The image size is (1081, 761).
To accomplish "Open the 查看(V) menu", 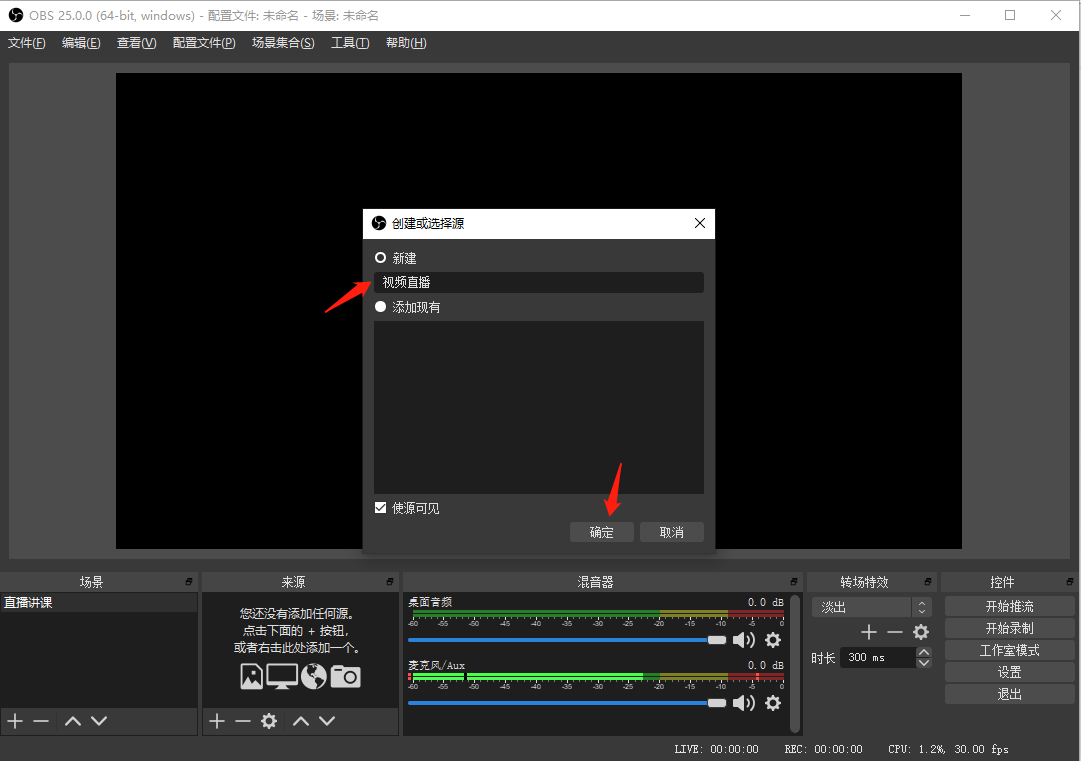I will click(137, 43).
